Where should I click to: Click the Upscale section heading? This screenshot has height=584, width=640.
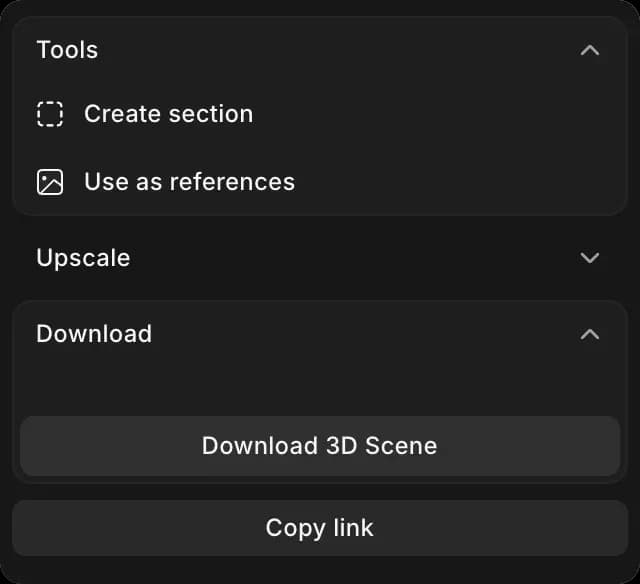(83, 258)
